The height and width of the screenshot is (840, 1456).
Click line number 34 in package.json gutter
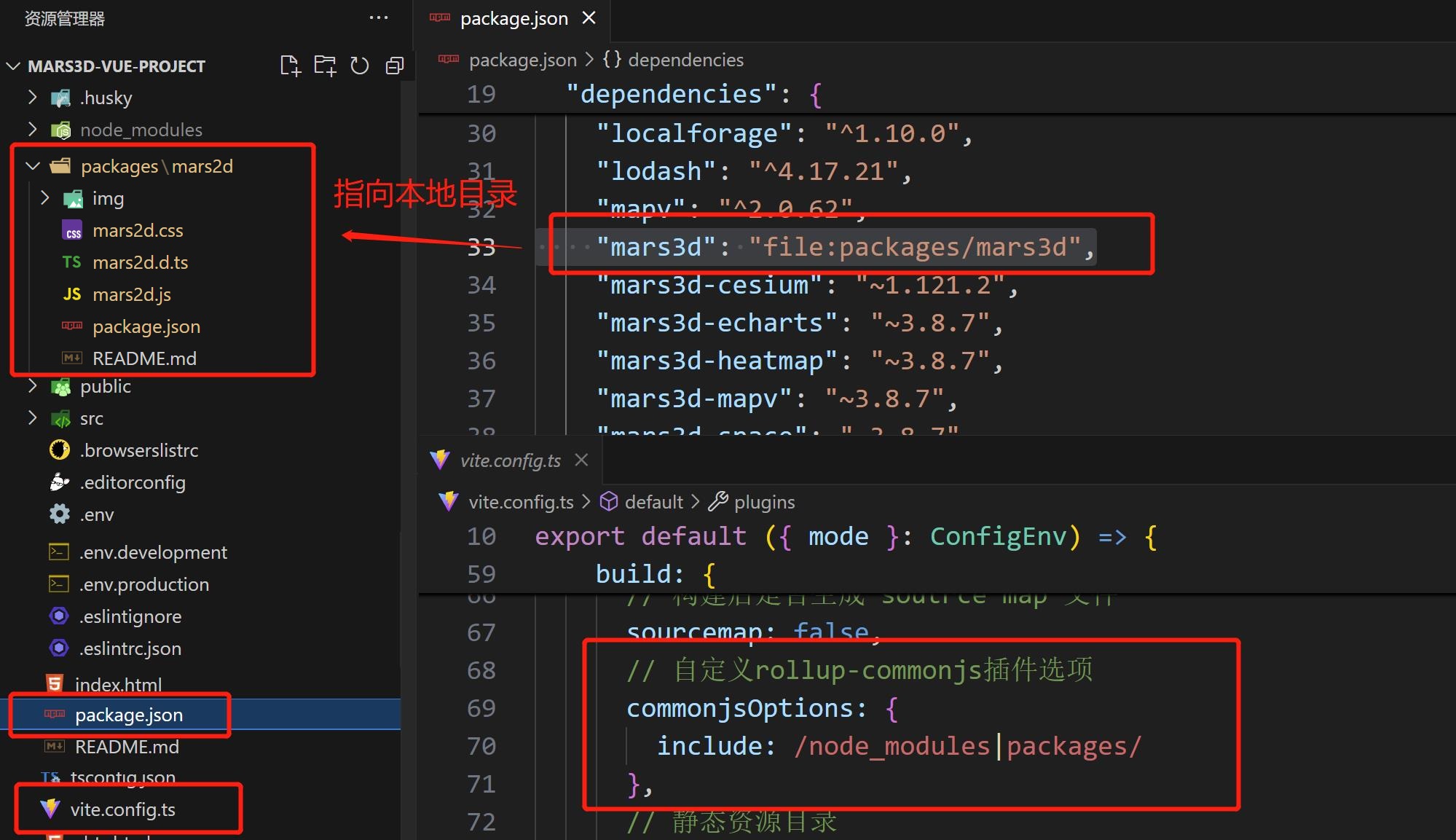481,285
